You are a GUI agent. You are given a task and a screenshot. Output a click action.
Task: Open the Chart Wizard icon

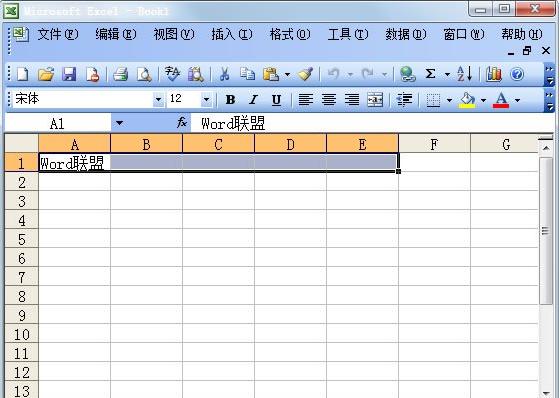pyautogui.click(x=493, y=74)
